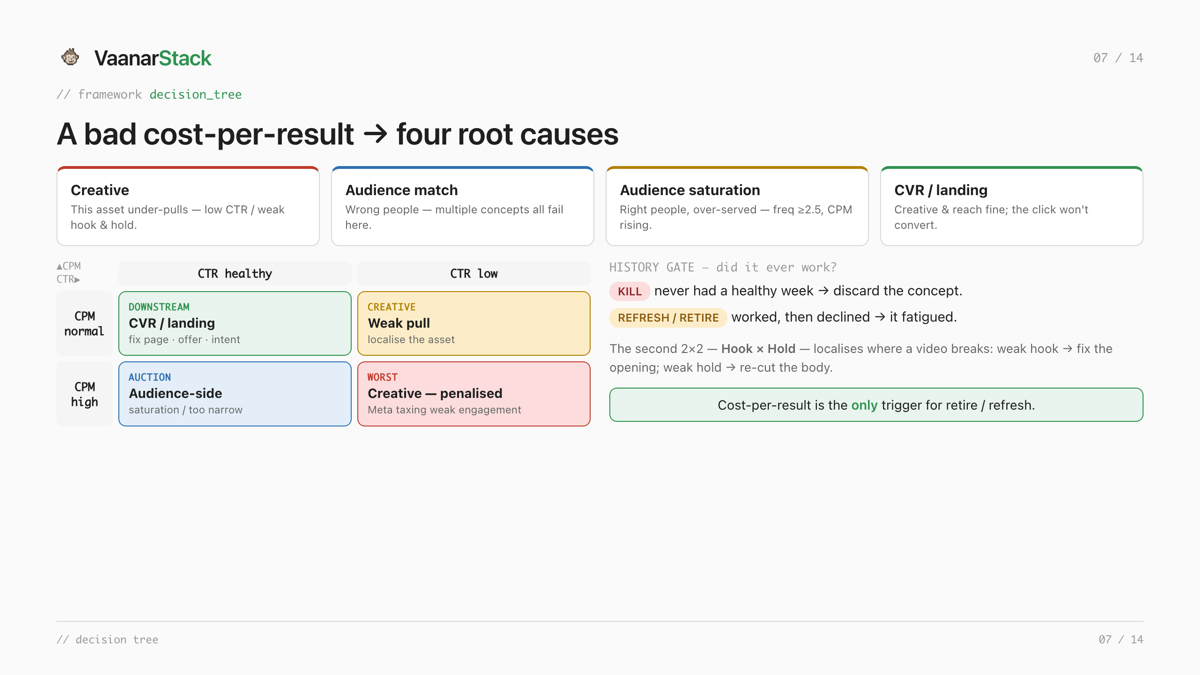Click the 'Creative & reach fine' description text
1200x675 pixels.
click(991, 217)
